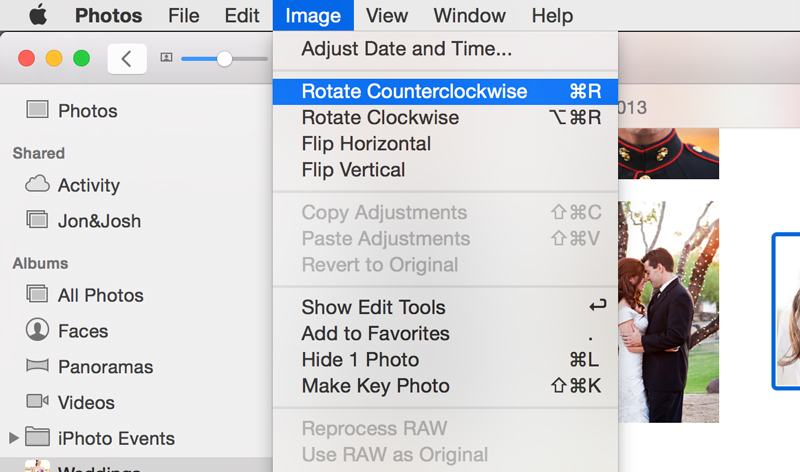
Task: Open the Help menu
Action: pyautogui.click(x=552, y=15)
